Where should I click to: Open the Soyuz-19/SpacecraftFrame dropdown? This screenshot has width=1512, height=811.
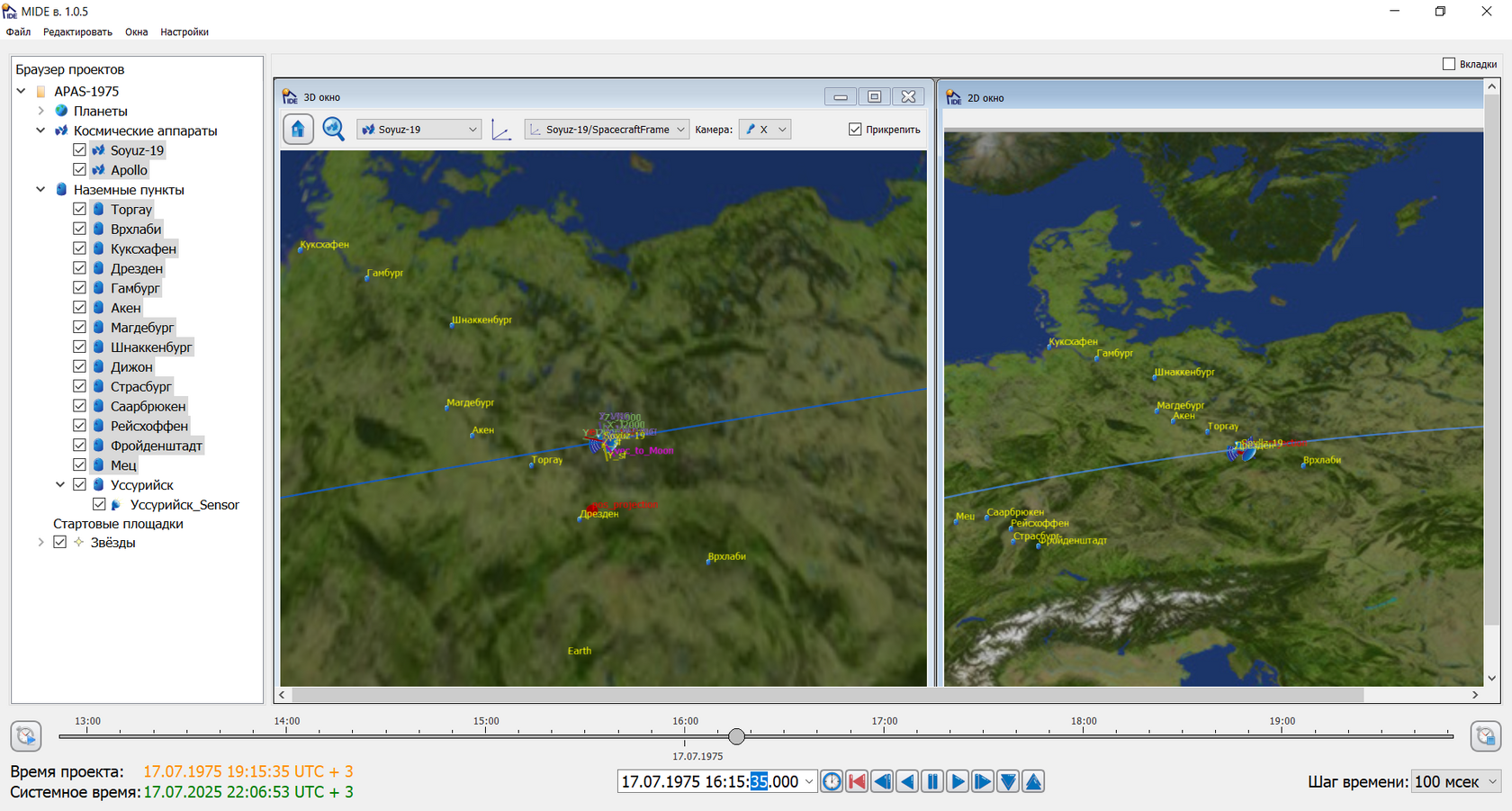pos(607,130)
